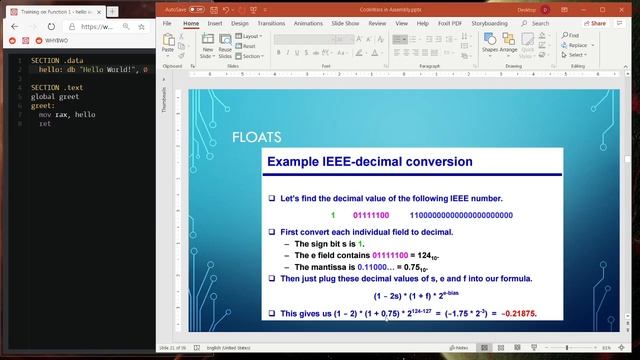This screenshot has width=640, height=360.
Task: Click zoom in plus button
Action: pos(596,348)
